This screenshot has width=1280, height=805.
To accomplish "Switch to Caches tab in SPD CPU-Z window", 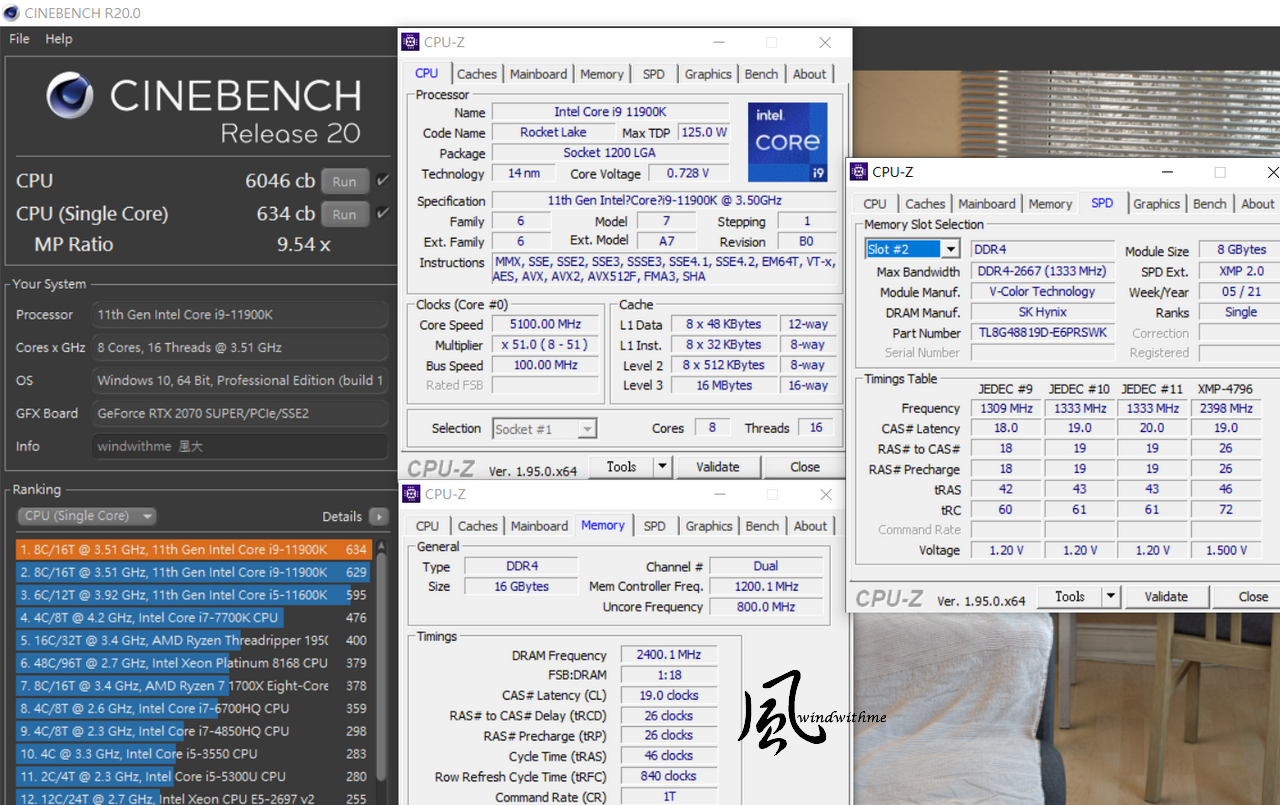I will (925, 204).
